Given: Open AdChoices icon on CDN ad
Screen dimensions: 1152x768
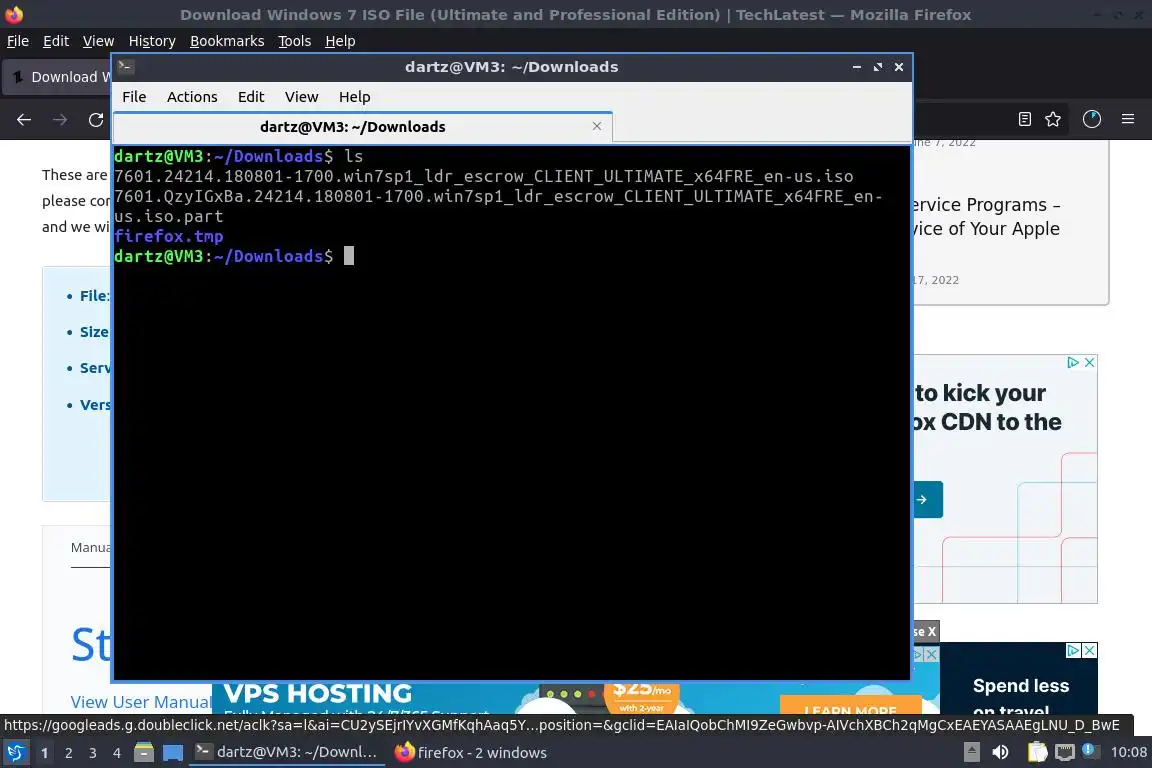Looking at the screenshot, I should point(1073,362).
